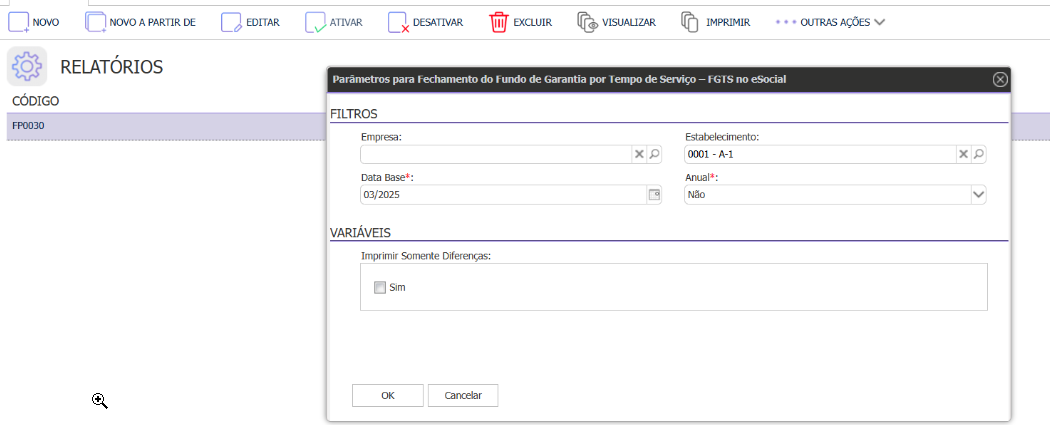This screenshot has width=1050, height=425.
Task: Click the Desativar icon
Action: [x=398, y=22]
